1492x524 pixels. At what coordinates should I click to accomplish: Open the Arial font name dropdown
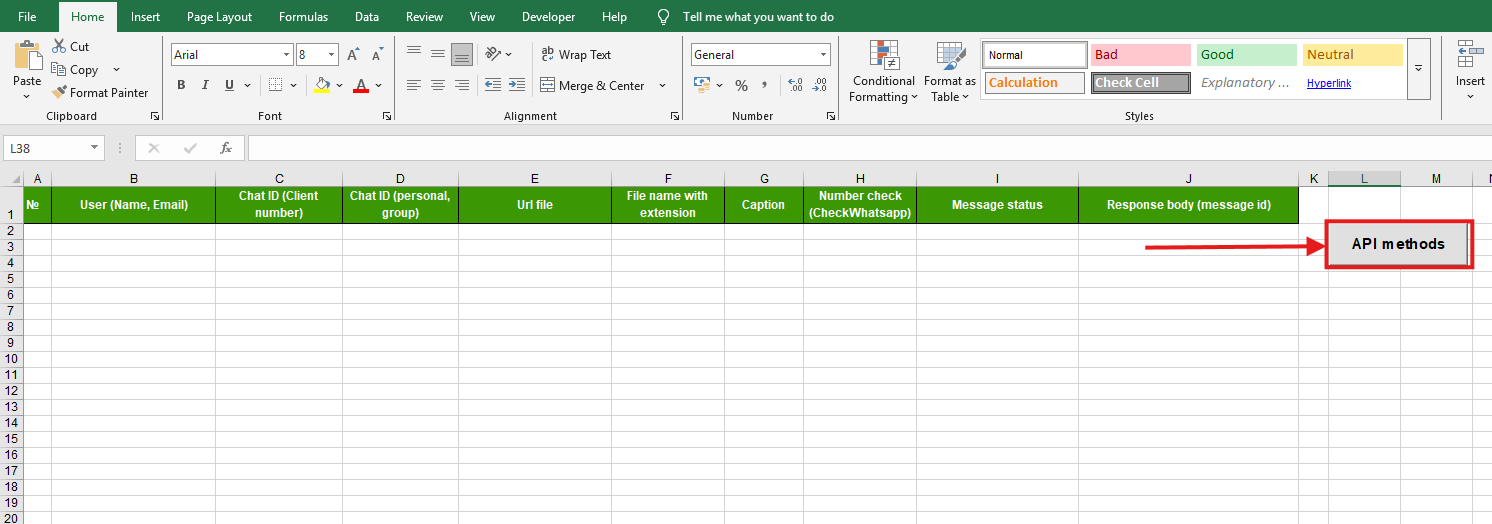[x=287, y=55]
